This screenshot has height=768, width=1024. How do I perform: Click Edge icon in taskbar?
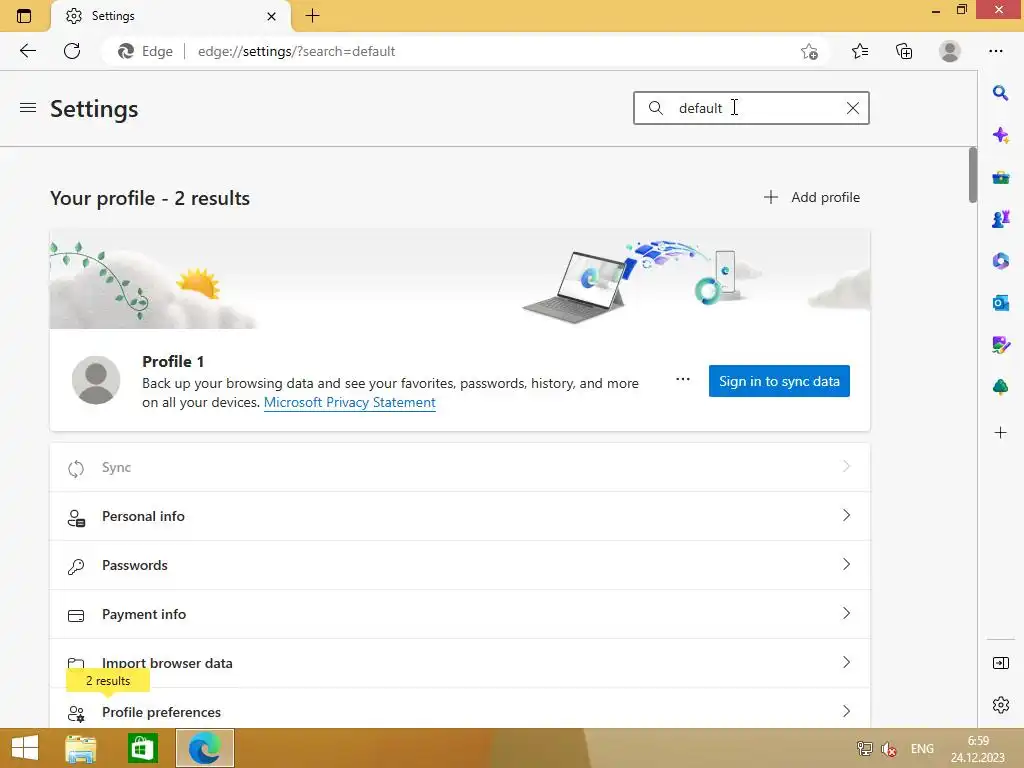coord(204,748)
